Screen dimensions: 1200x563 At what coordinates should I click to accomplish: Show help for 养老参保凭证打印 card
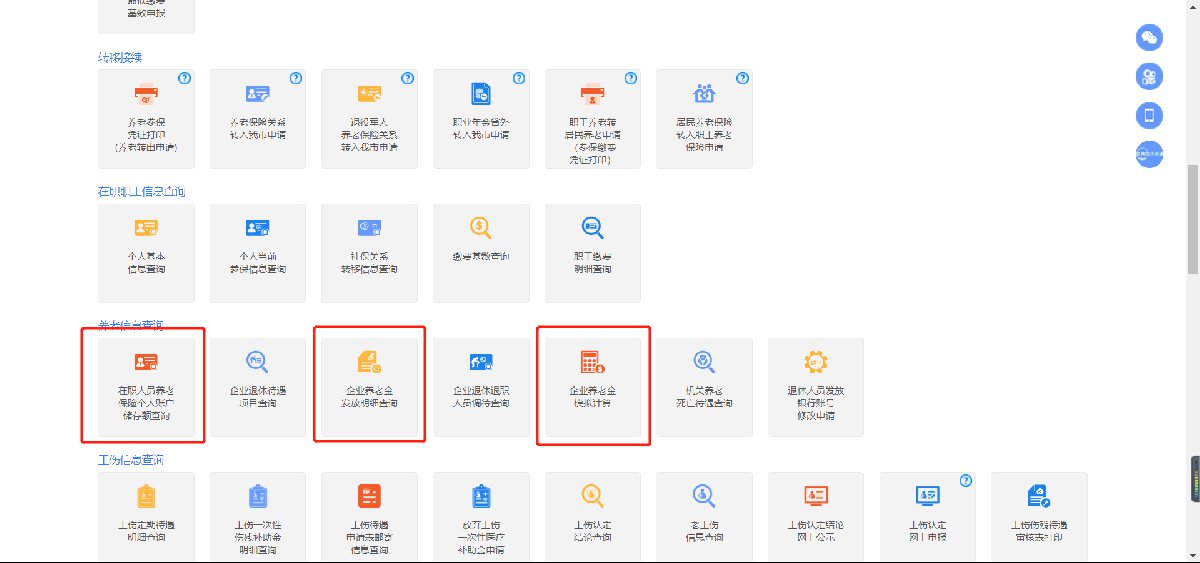pyautogui.click(x=184, y=78)
